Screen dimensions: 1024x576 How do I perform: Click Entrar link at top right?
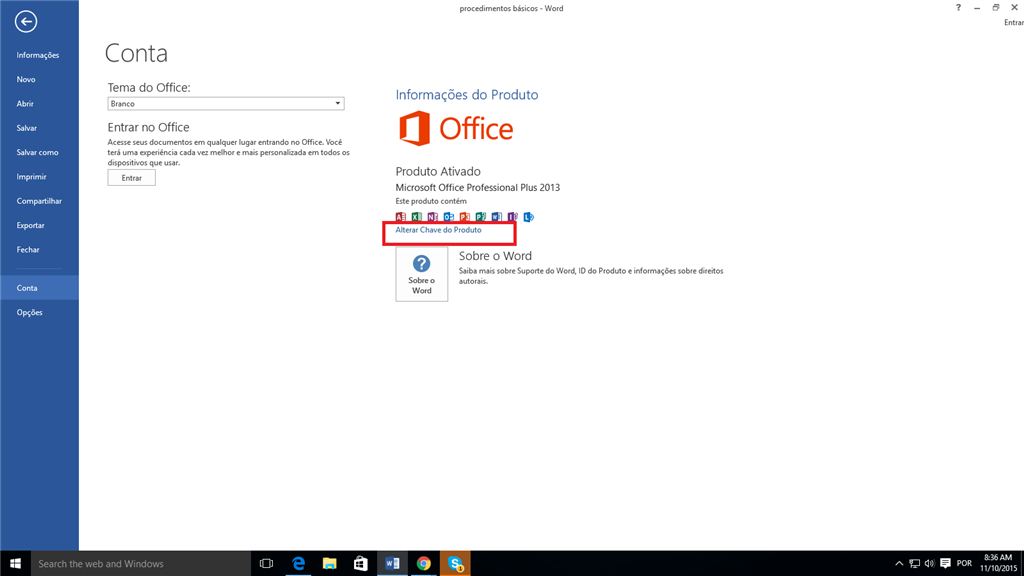1014,23
